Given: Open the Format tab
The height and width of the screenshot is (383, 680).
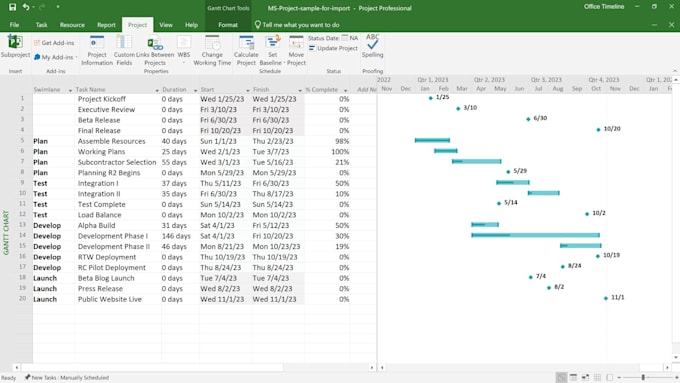Looking at the screenshot, I should point(228,25).
